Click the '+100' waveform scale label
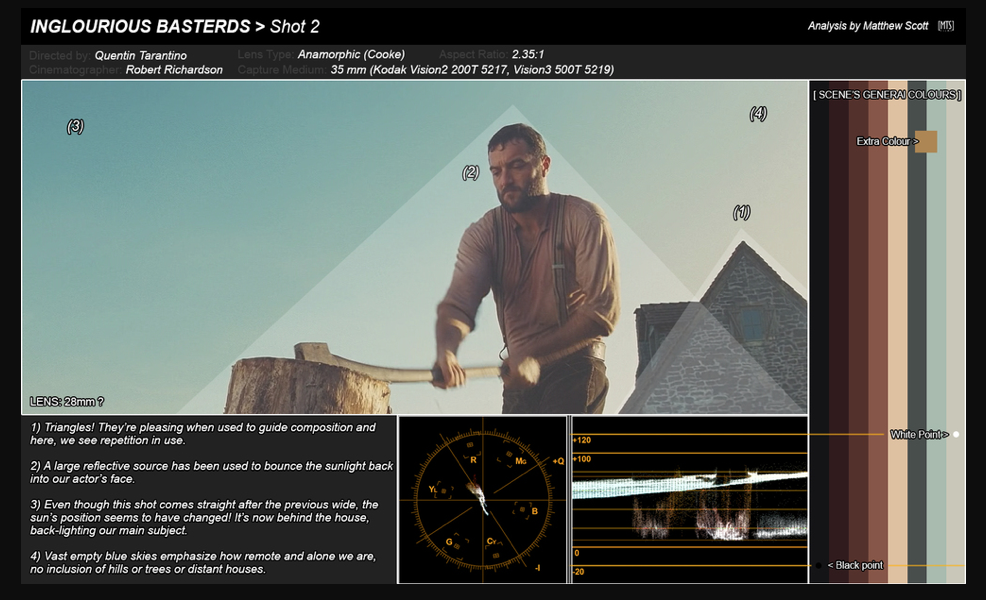986x600 pixels. 582,459
